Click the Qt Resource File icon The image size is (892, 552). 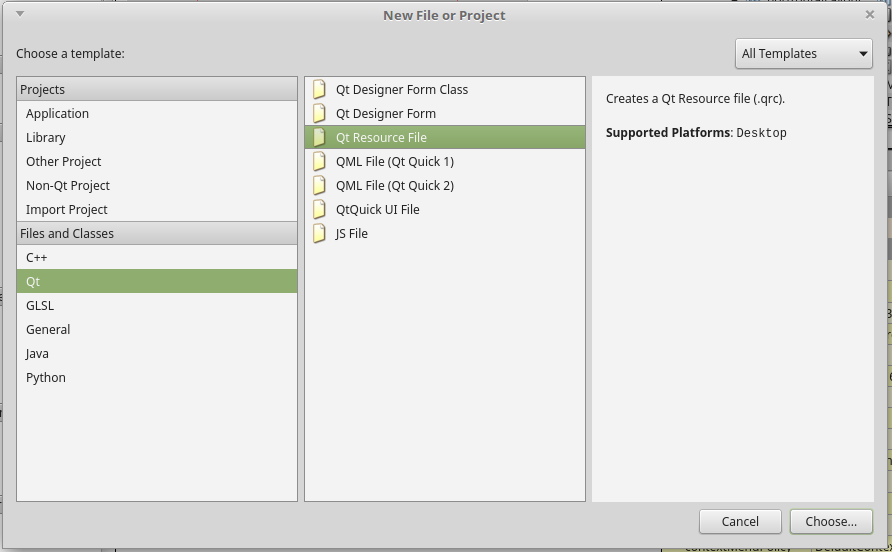319,137
